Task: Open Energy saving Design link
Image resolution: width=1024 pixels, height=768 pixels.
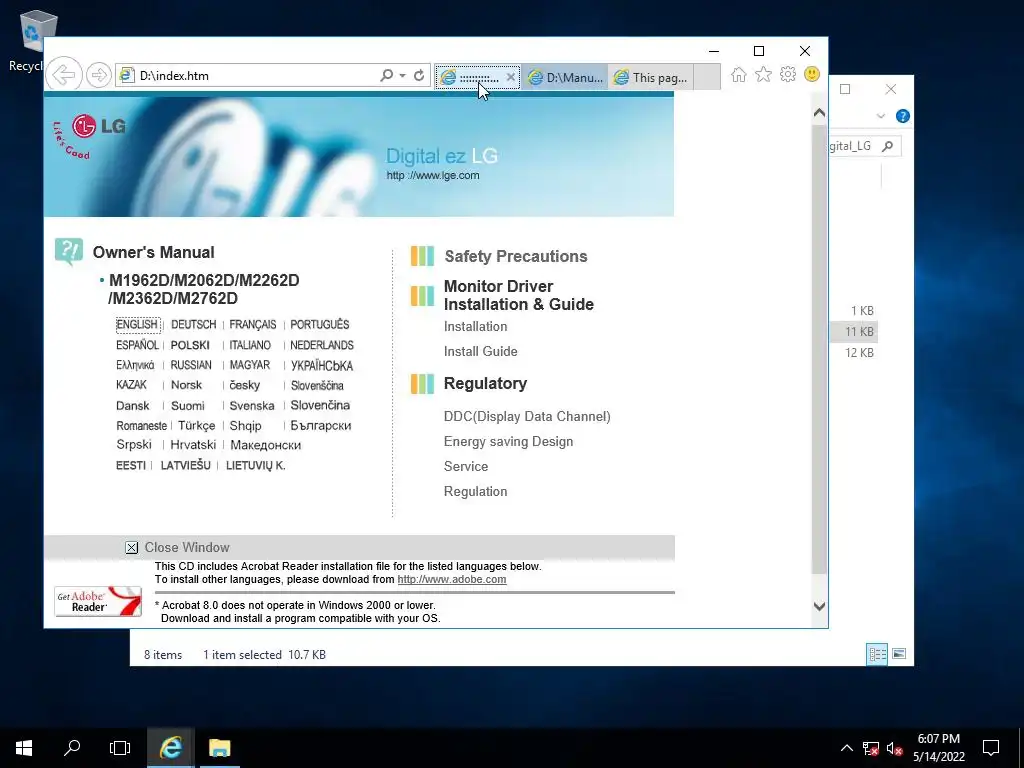Action: coord(509,441)
